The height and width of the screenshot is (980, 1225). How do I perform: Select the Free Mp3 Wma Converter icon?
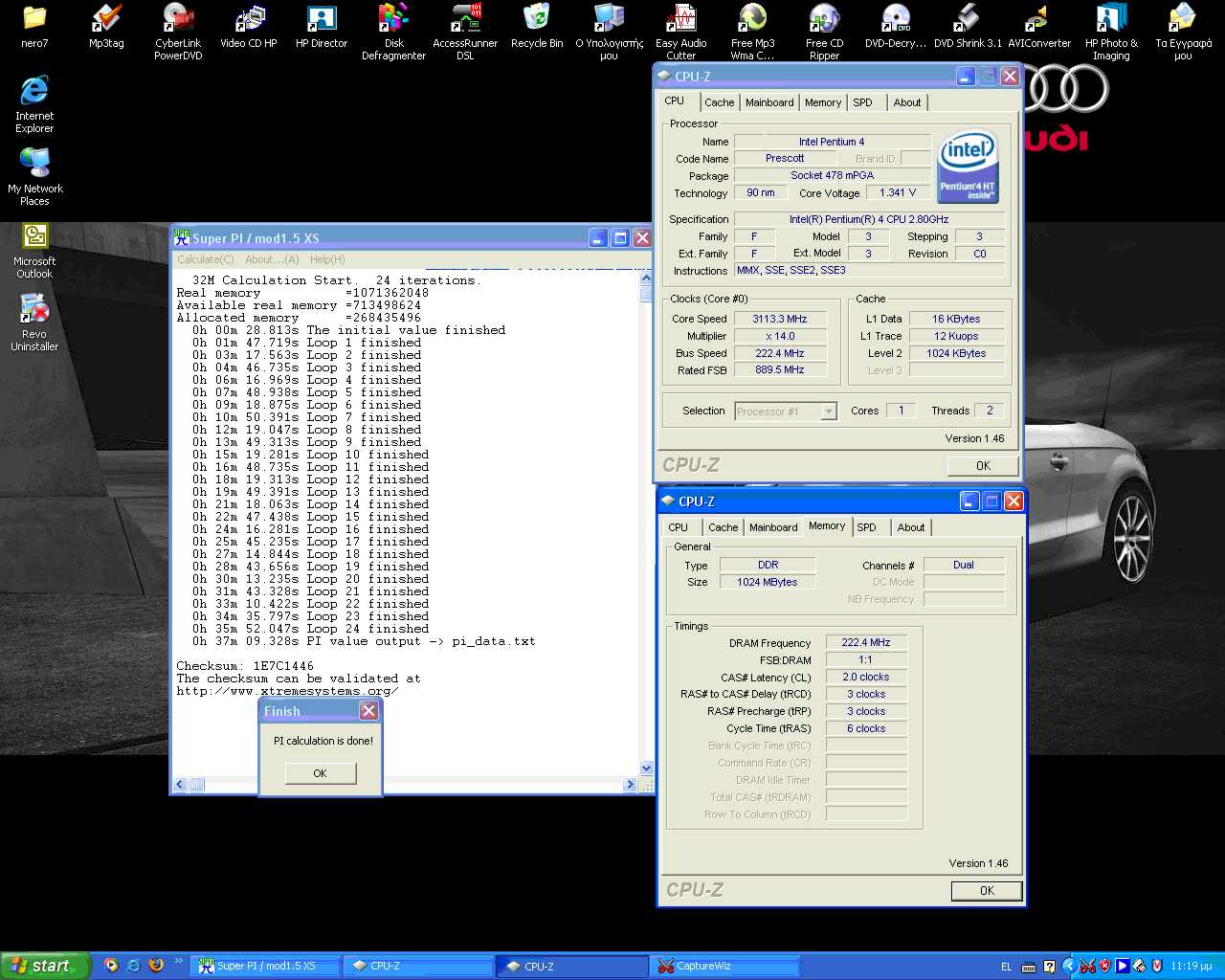[752, 32]
